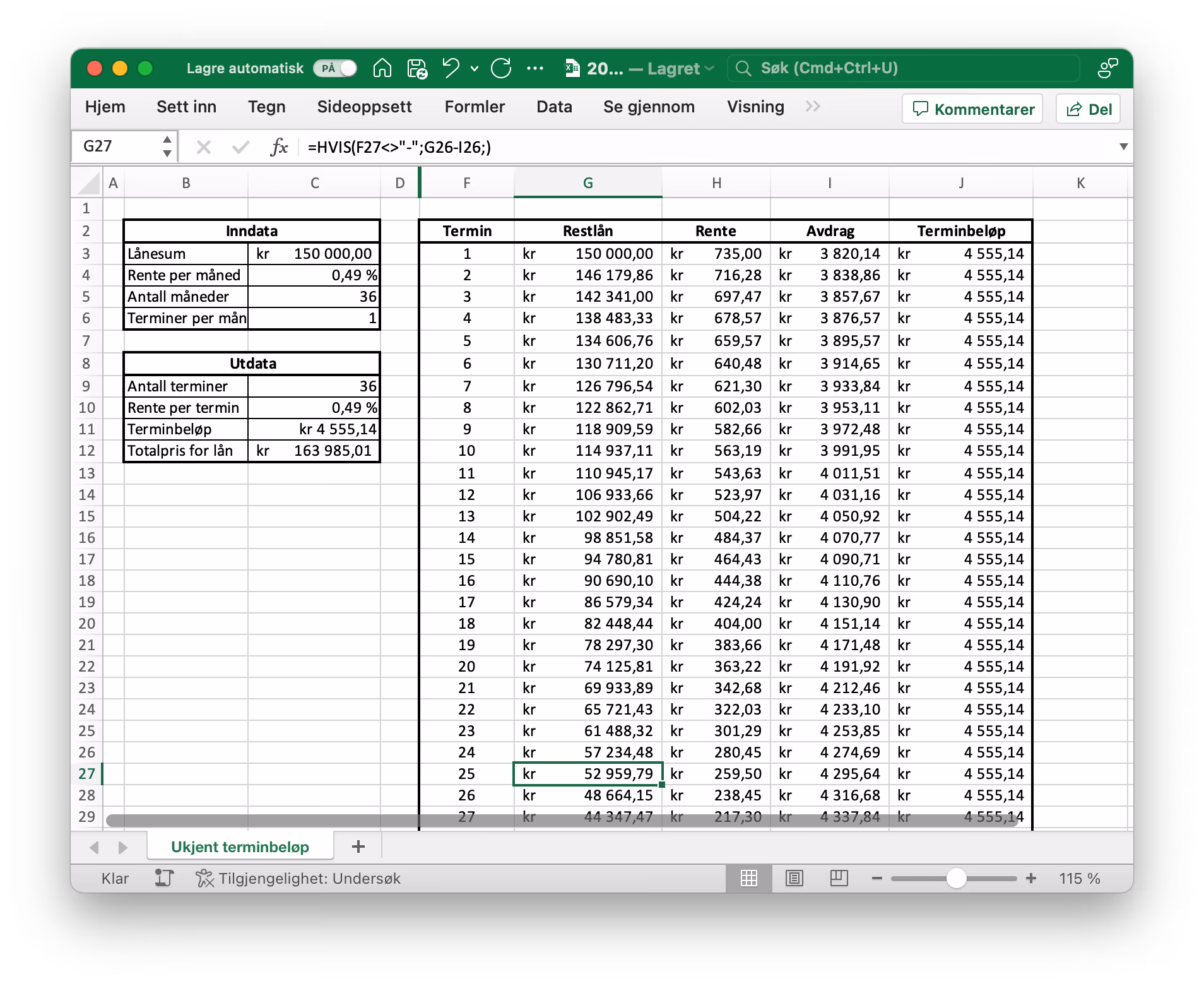Switch to Normal view icon
This screenshot has height=986, width=1204.
pos(749,878)
